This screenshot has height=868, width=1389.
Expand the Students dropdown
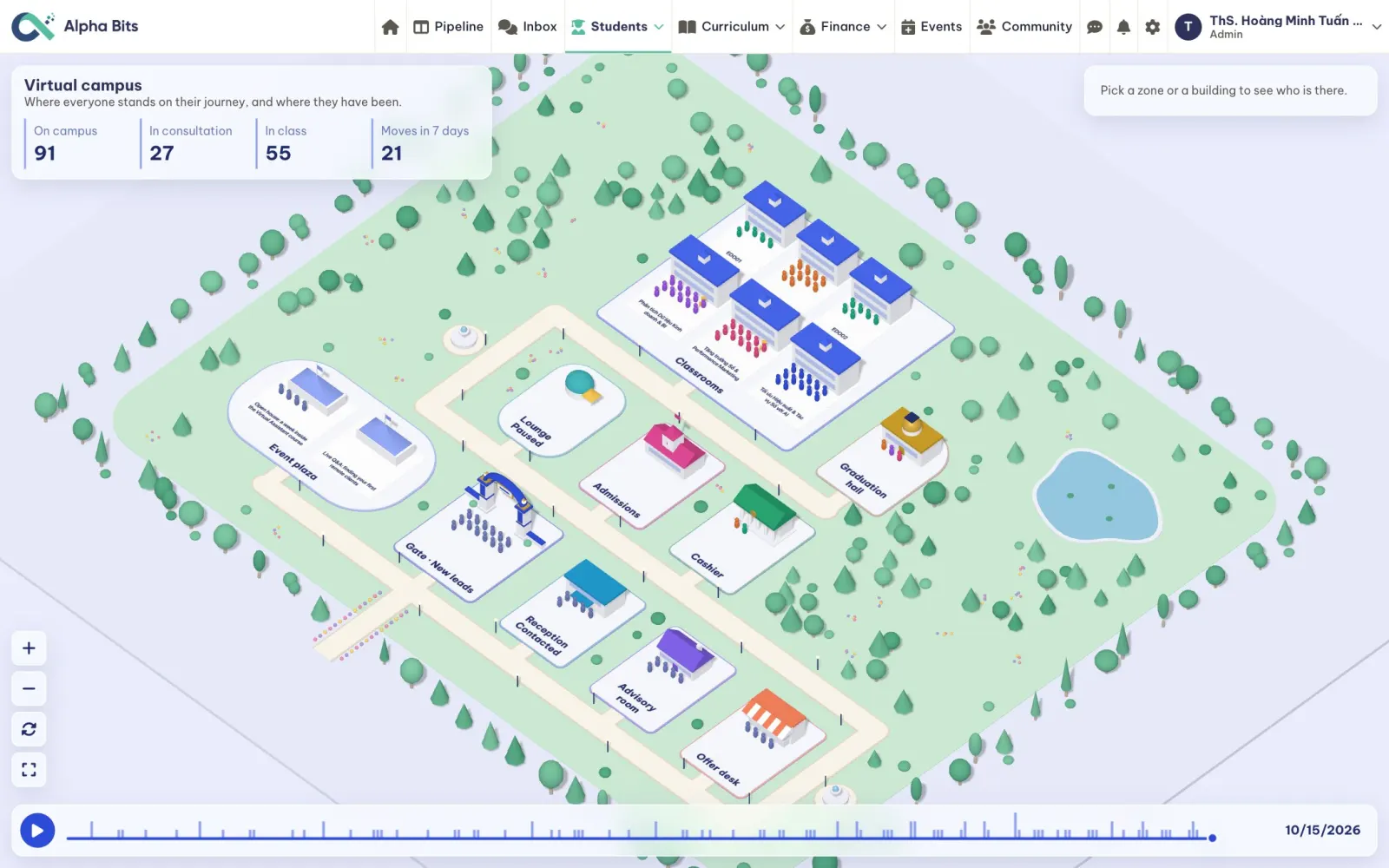click(617, 27)
